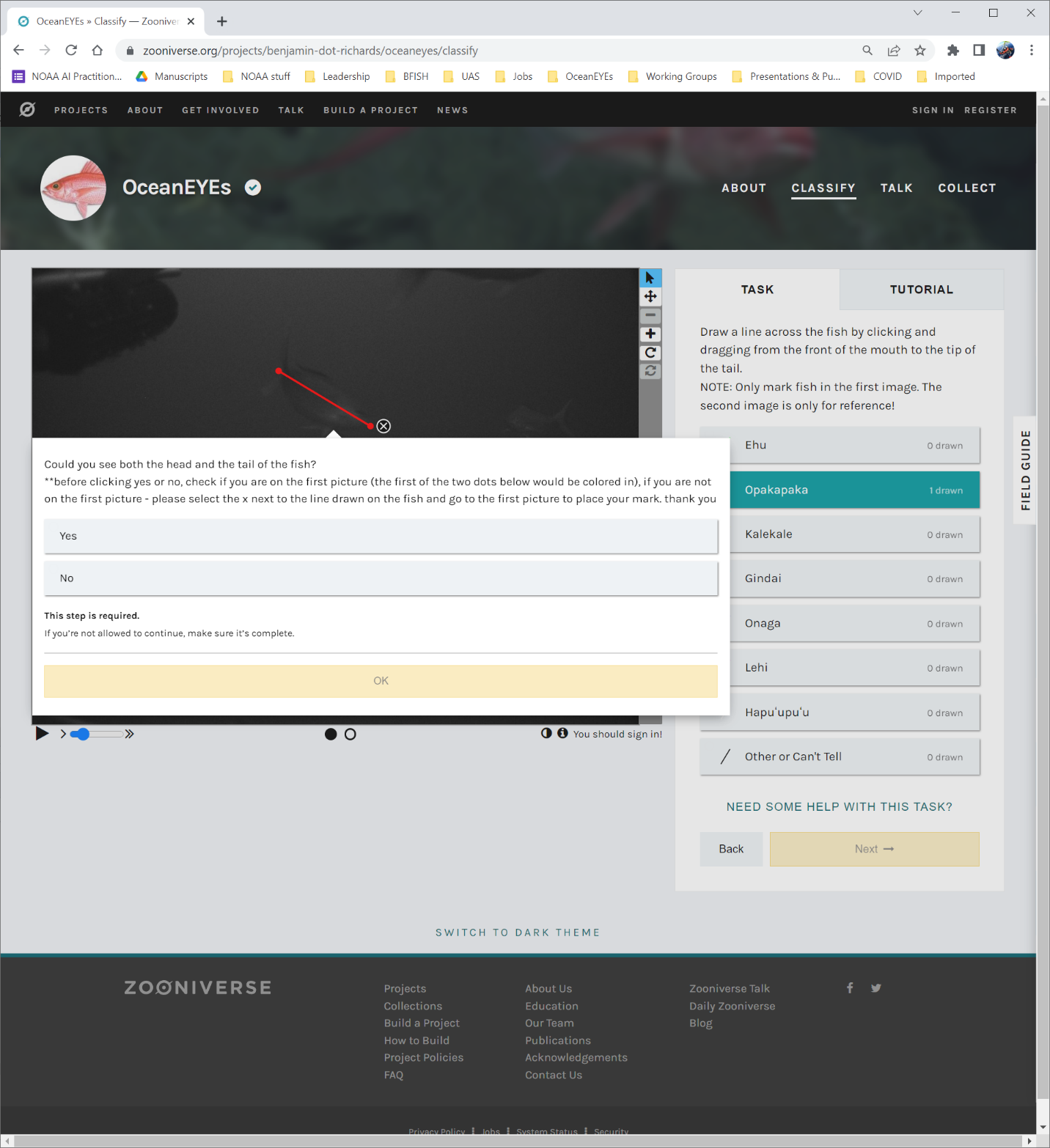The height and width of the screenshot is (1148, 1050).
Task: Expand Need Some Help With This Task
Action: [x=839, y=806]
